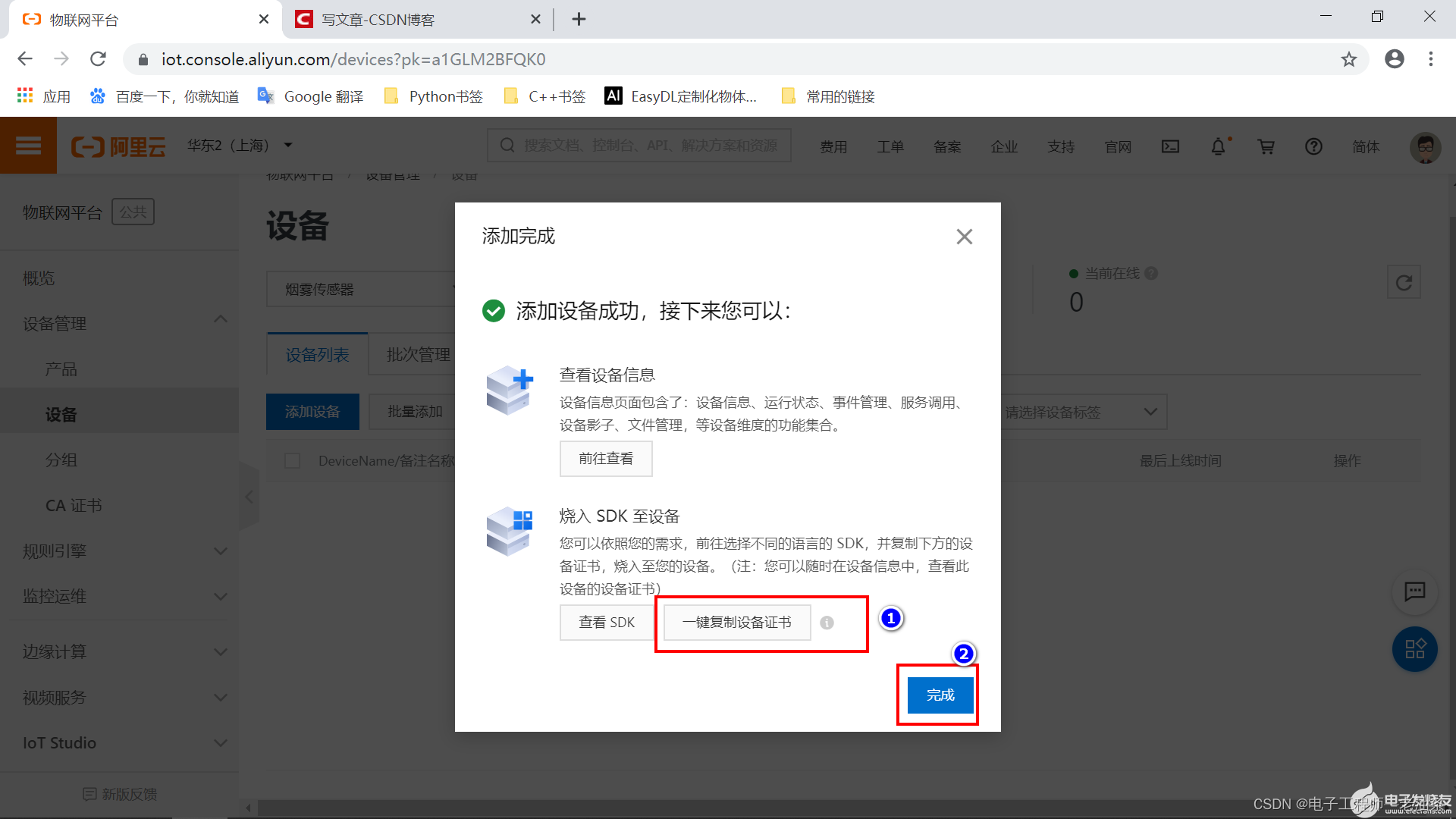Click the refresh icon in devices panel
Image resolution: width=1456 pixels, height=819 pixels.
[1404, 283]
